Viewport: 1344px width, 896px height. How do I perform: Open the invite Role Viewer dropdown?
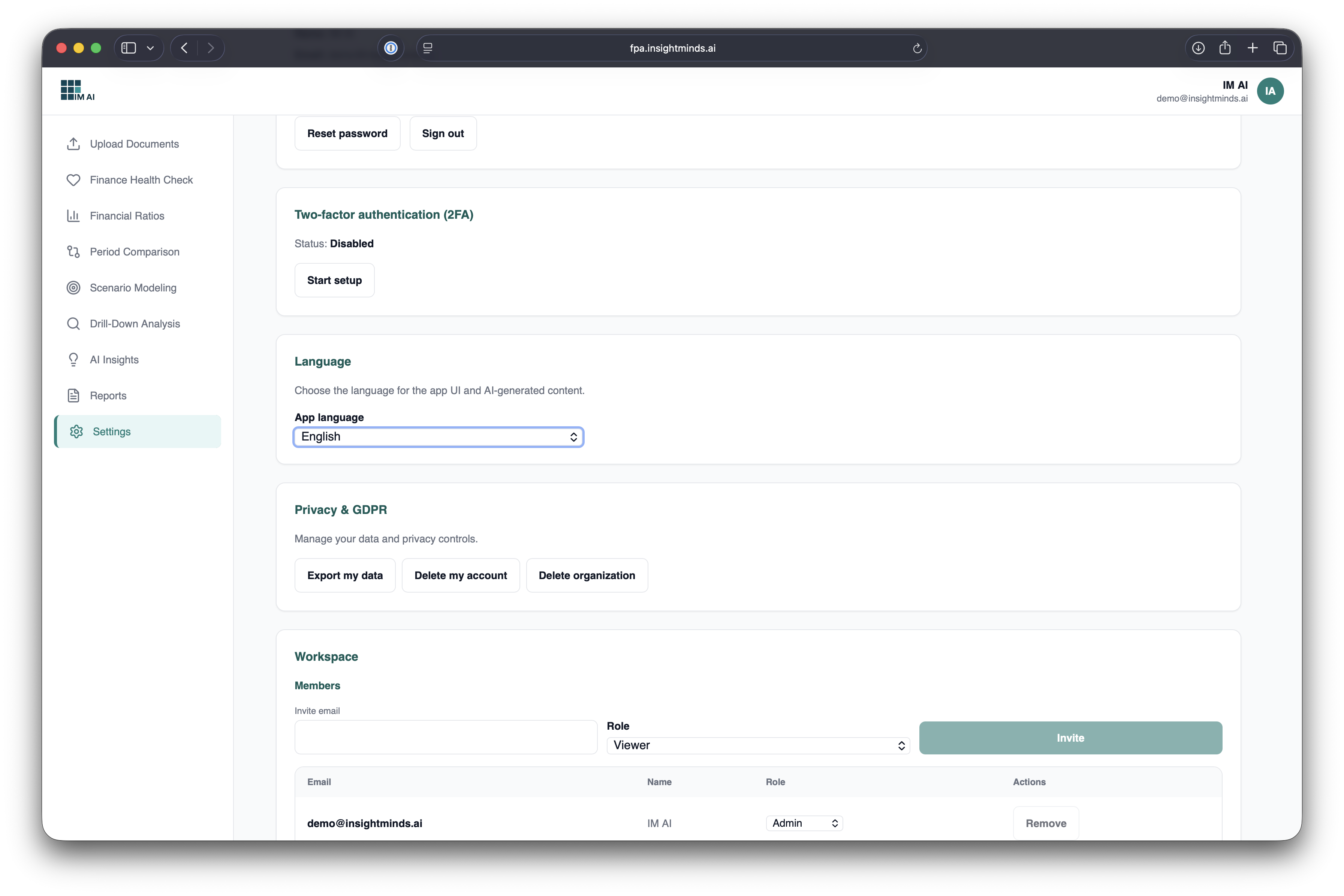pyautogui.click(x=757, y=745)
